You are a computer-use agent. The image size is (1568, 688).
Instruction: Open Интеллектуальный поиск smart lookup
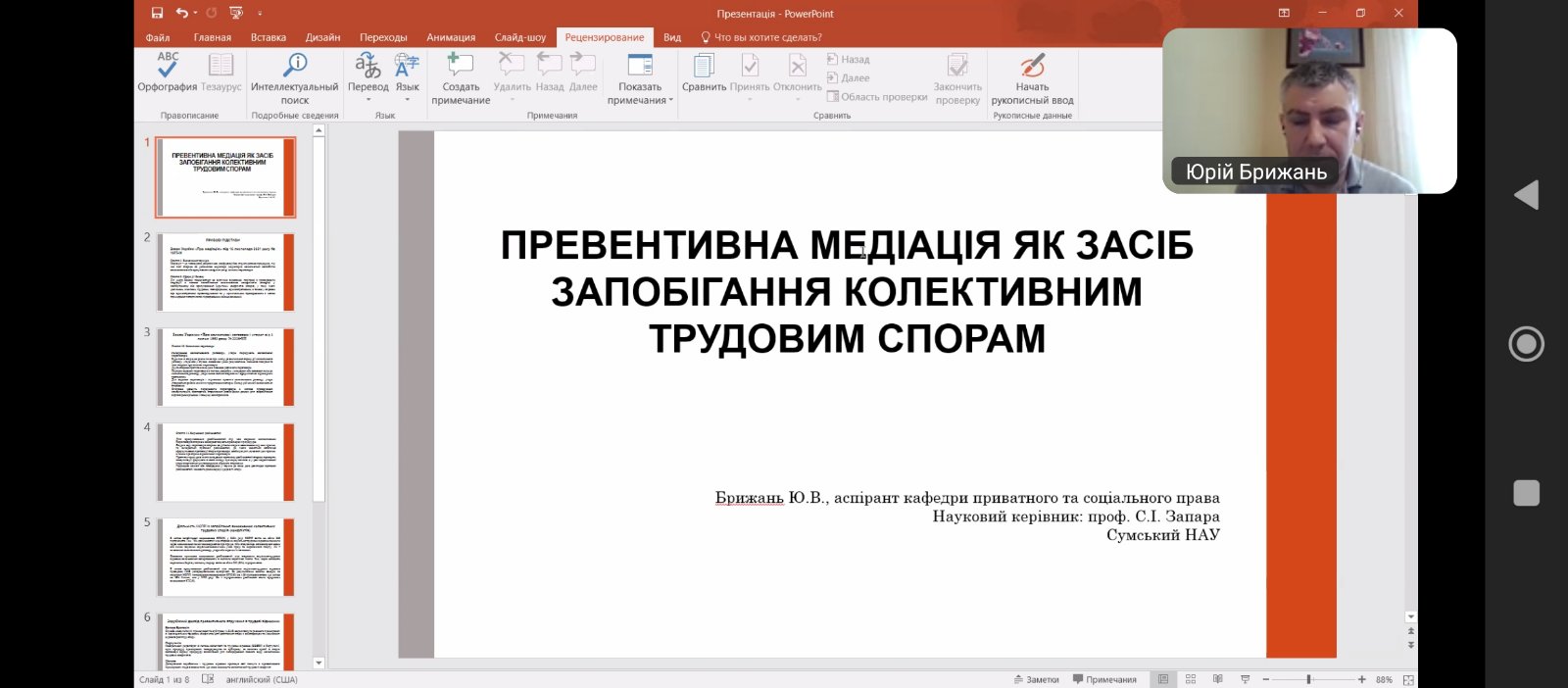(x=294, y=76)
